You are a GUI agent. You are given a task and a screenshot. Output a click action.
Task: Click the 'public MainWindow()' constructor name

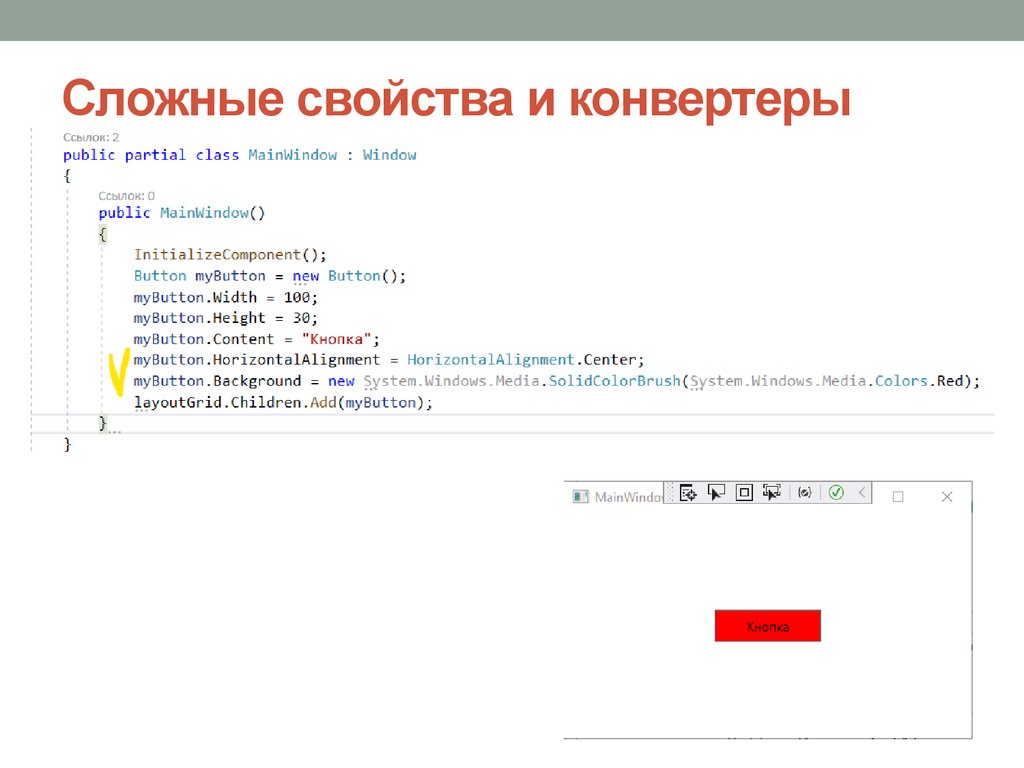[204, 213]
